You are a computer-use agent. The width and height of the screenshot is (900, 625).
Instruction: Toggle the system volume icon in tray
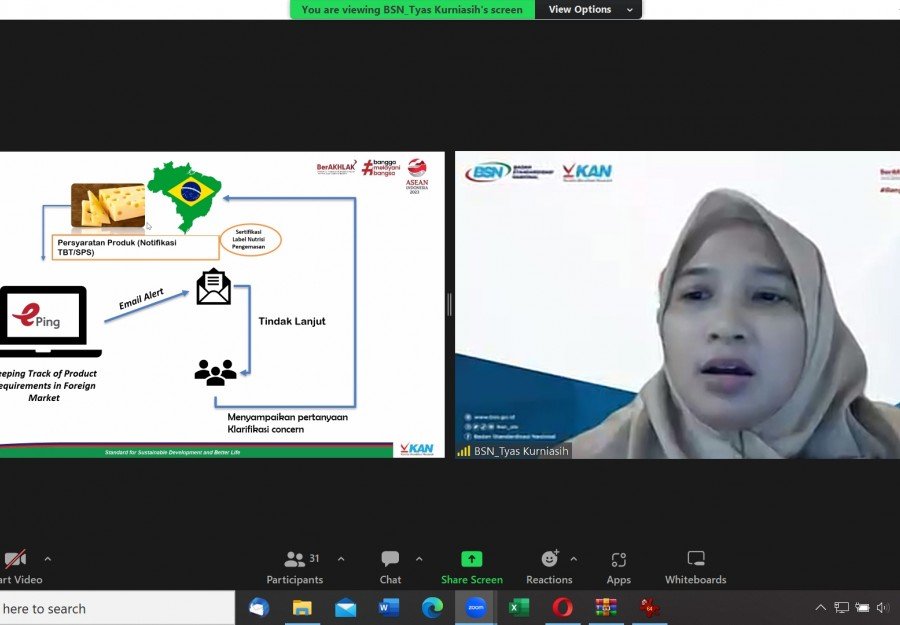(883, 608)
